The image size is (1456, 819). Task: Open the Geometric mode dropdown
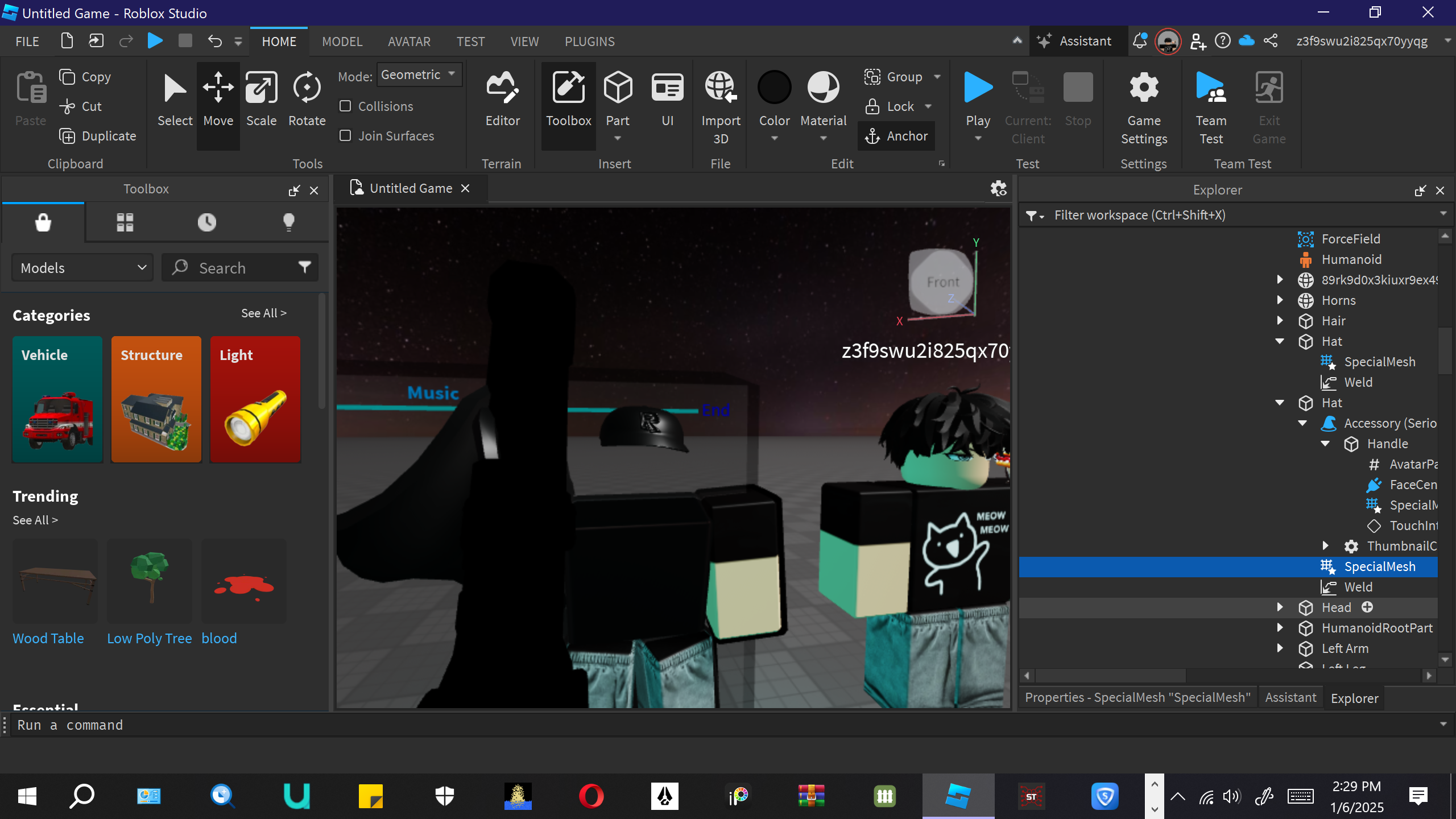pyautogui.click(x=419, y=75)
